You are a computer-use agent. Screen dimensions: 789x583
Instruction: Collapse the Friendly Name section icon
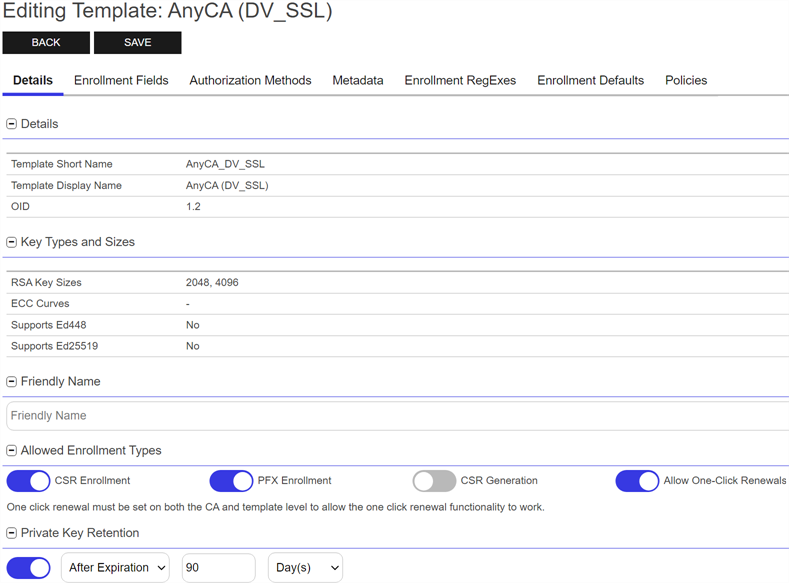coord(12,382)
